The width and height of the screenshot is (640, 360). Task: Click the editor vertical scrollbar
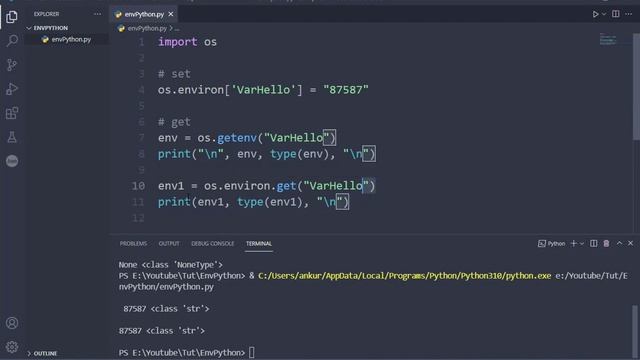point(636,87)
